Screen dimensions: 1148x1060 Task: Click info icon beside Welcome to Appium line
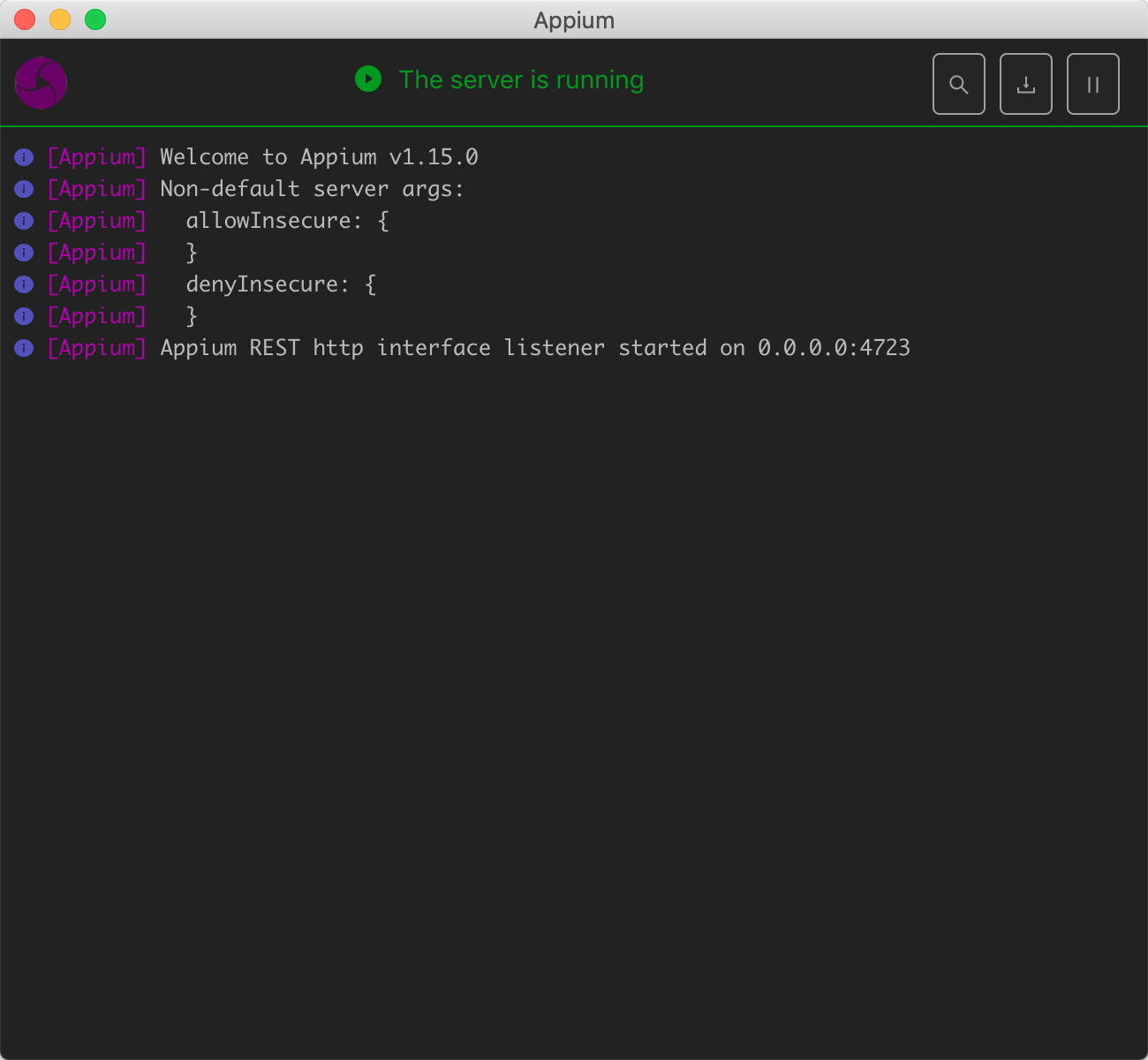(x=24, y=157)
